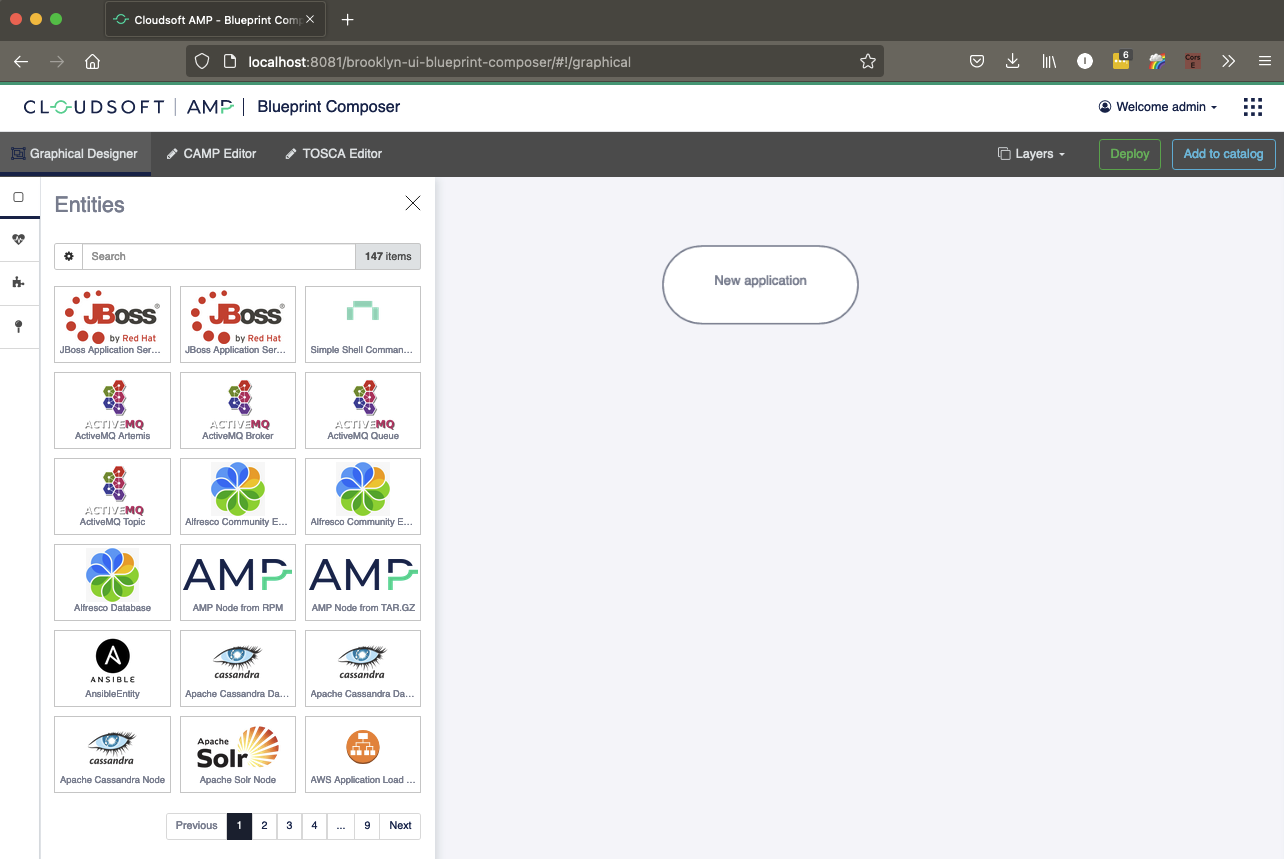Select the Cloudsoft AMP - Blueprint Composer browser tab
The width and height of the screenshot is (1284, 859).
click(x=215, y=20)
